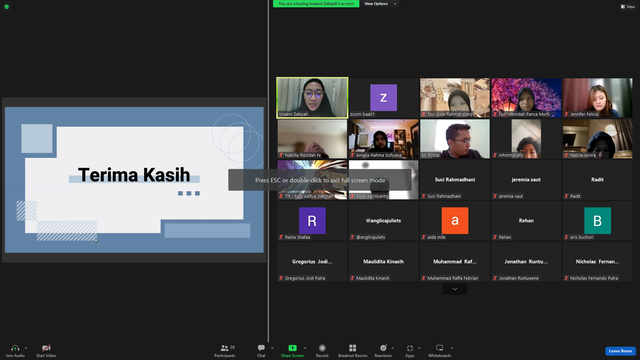Click the green 'You are viewing' screen banner
This screenshot has height=360, width=640.
316,4
